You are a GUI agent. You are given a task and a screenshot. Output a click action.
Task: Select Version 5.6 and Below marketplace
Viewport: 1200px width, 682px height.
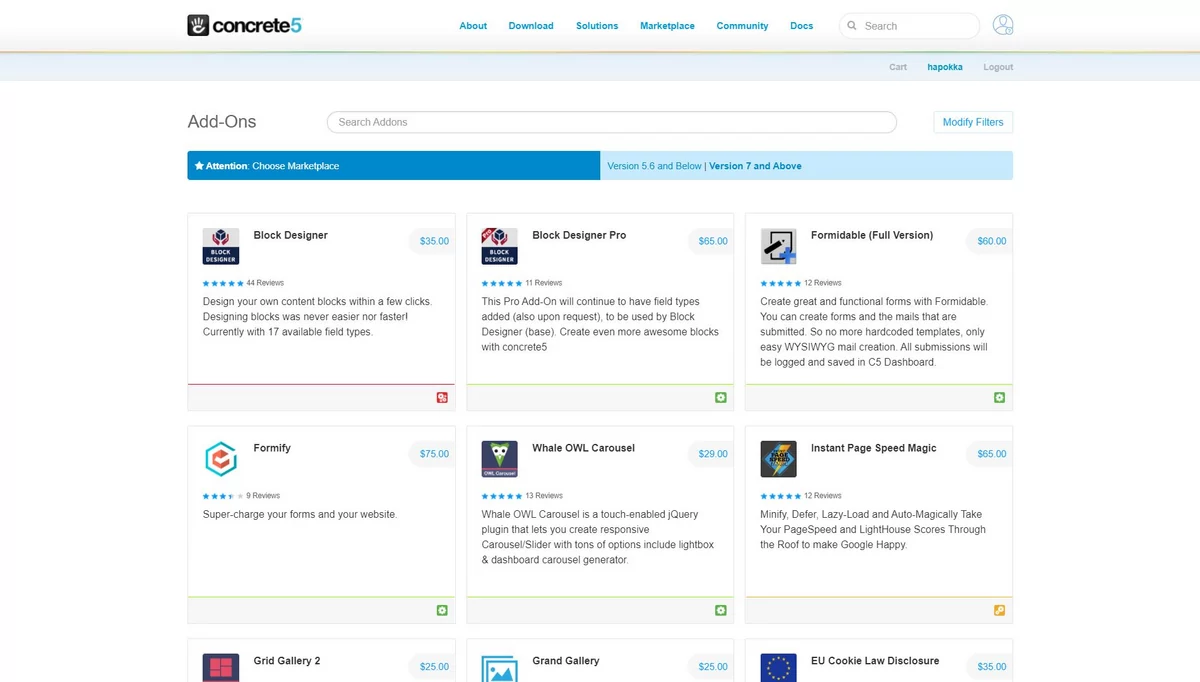pos(655,166)
